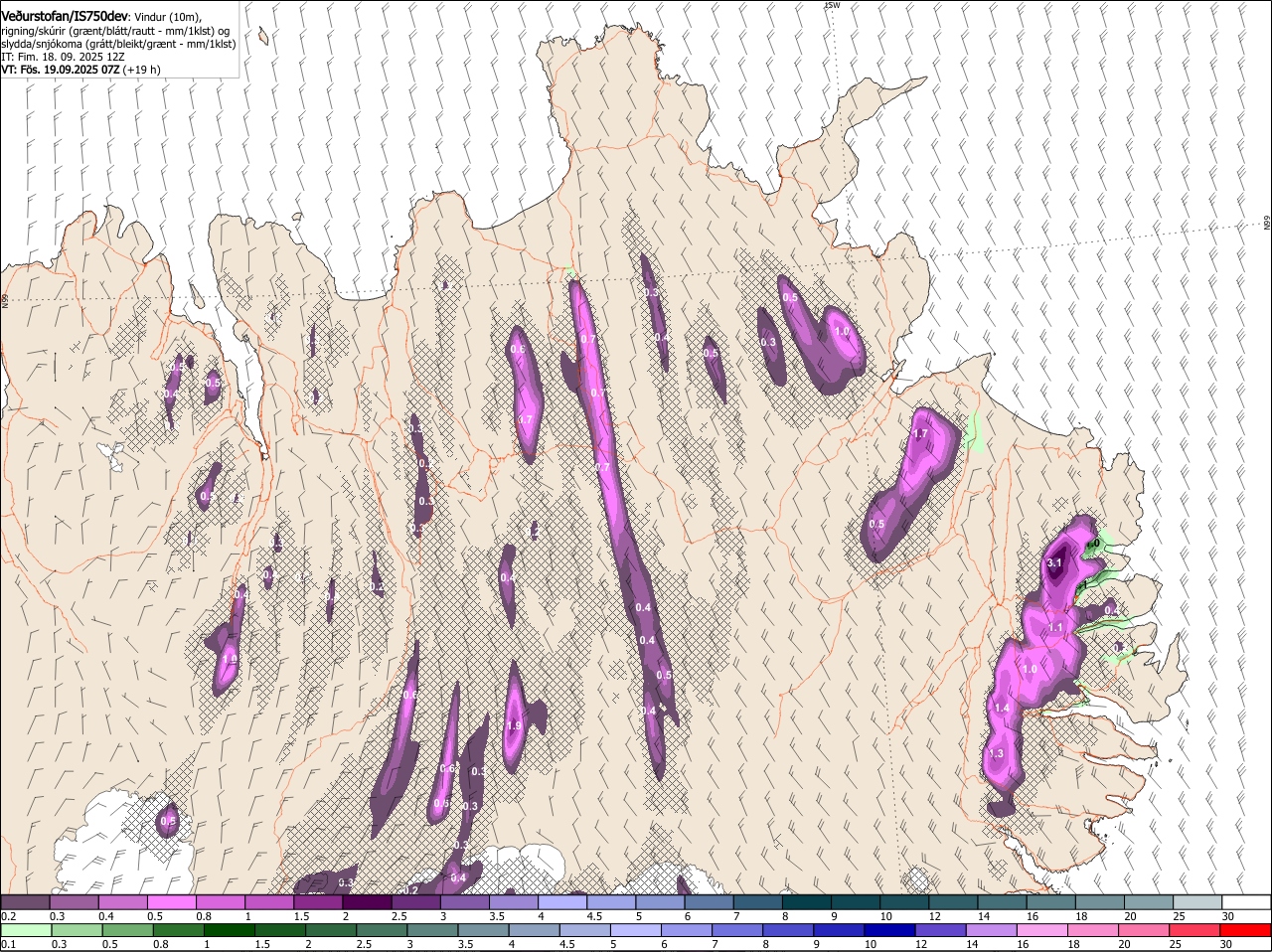Pick upper legend swatch between 0.2 and 0.3
1272x952 pixels.
click(x=25, y=902)
